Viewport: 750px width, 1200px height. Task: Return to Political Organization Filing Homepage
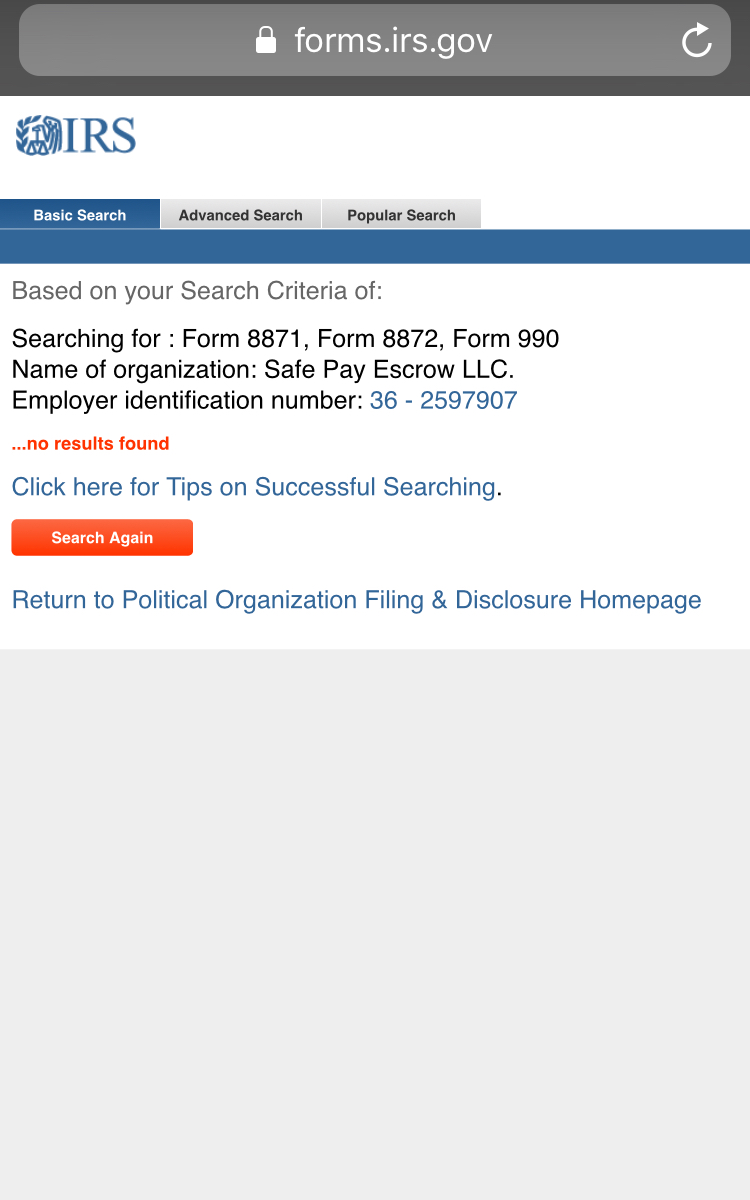pyautogui.click(x=356, y=600)
